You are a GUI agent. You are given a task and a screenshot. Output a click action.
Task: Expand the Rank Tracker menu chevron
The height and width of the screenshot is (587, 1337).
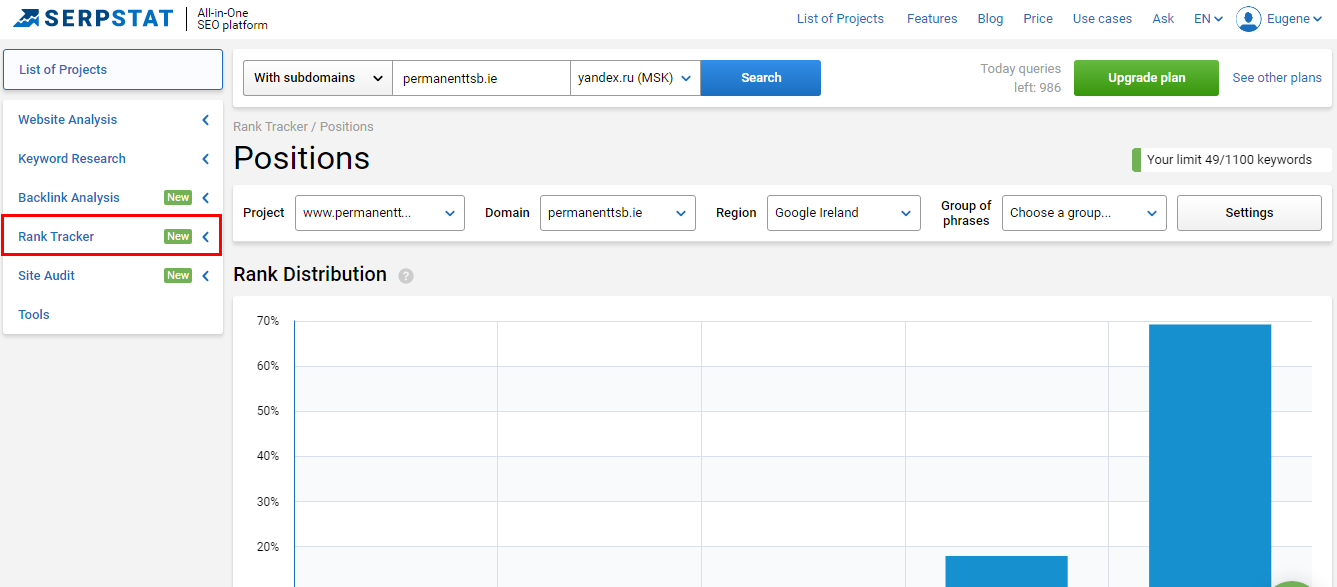coord(206,237)
